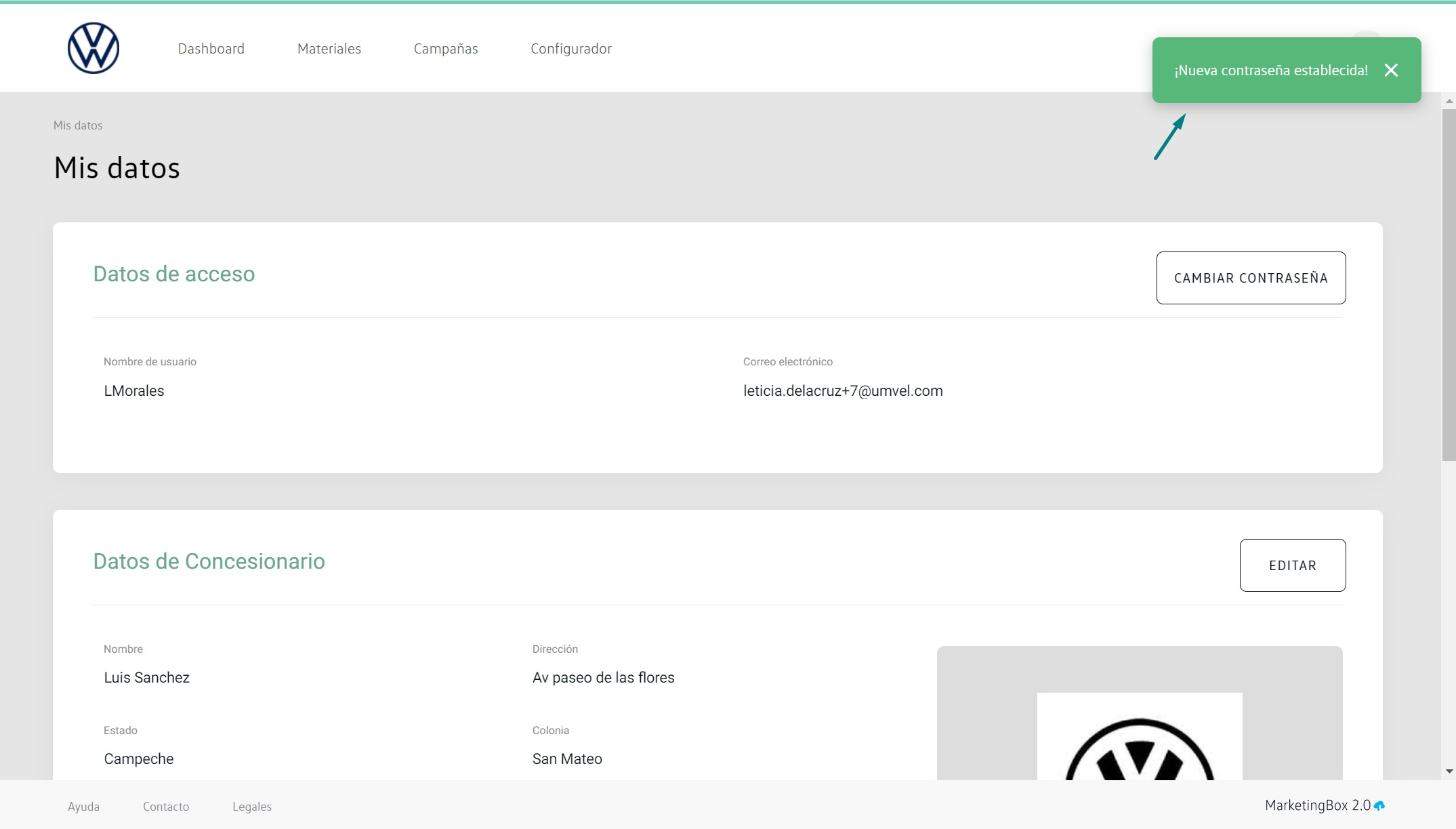Click Editar in Datos de Concesionario
Viewport: 1456px width, 829px height.
[x=1292, y=565]
